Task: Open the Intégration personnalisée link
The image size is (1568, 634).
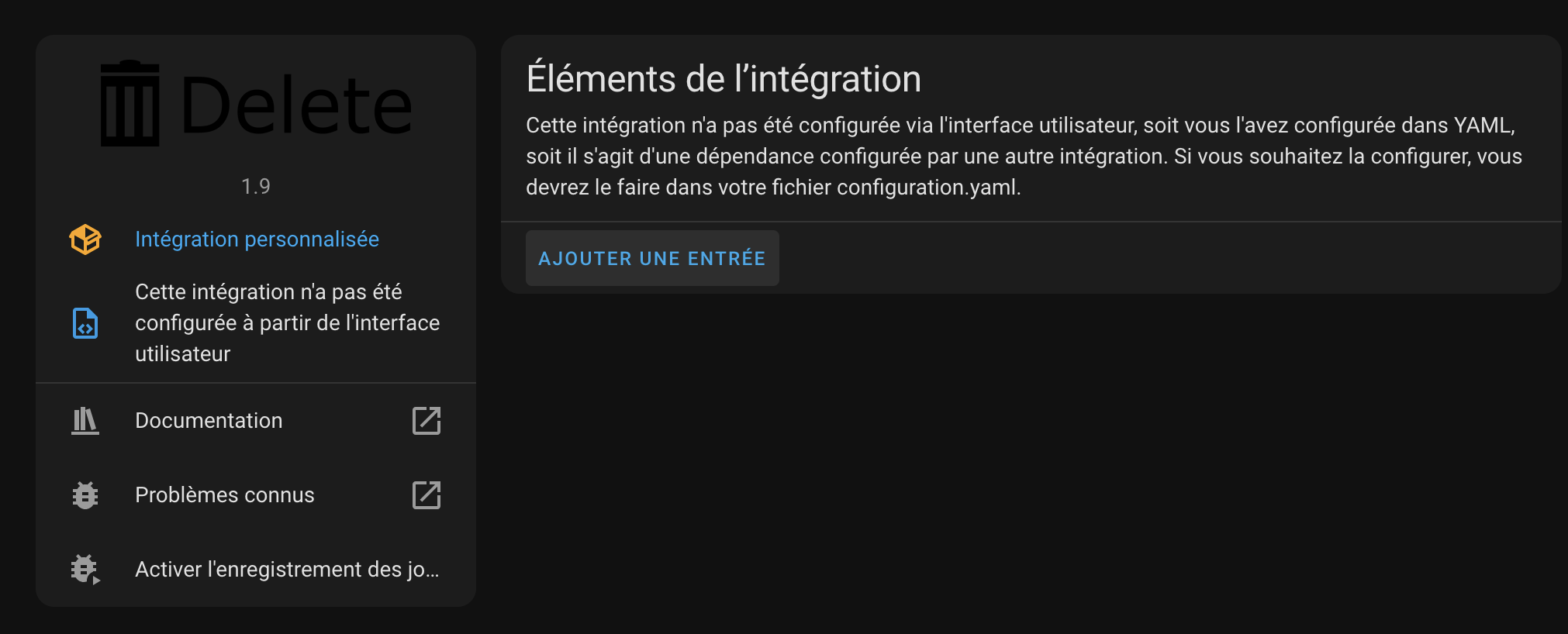Action: (x=257, y=239)
